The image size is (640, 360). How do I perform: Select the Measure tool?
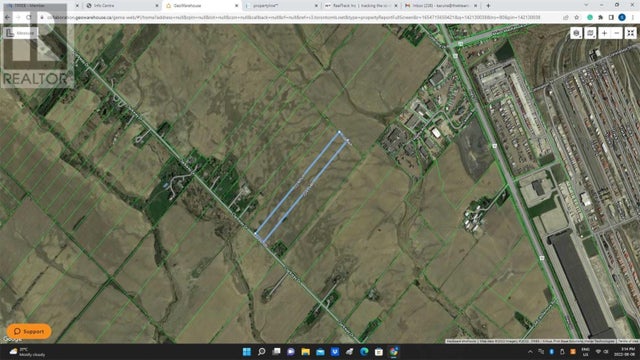click(20, 33)
